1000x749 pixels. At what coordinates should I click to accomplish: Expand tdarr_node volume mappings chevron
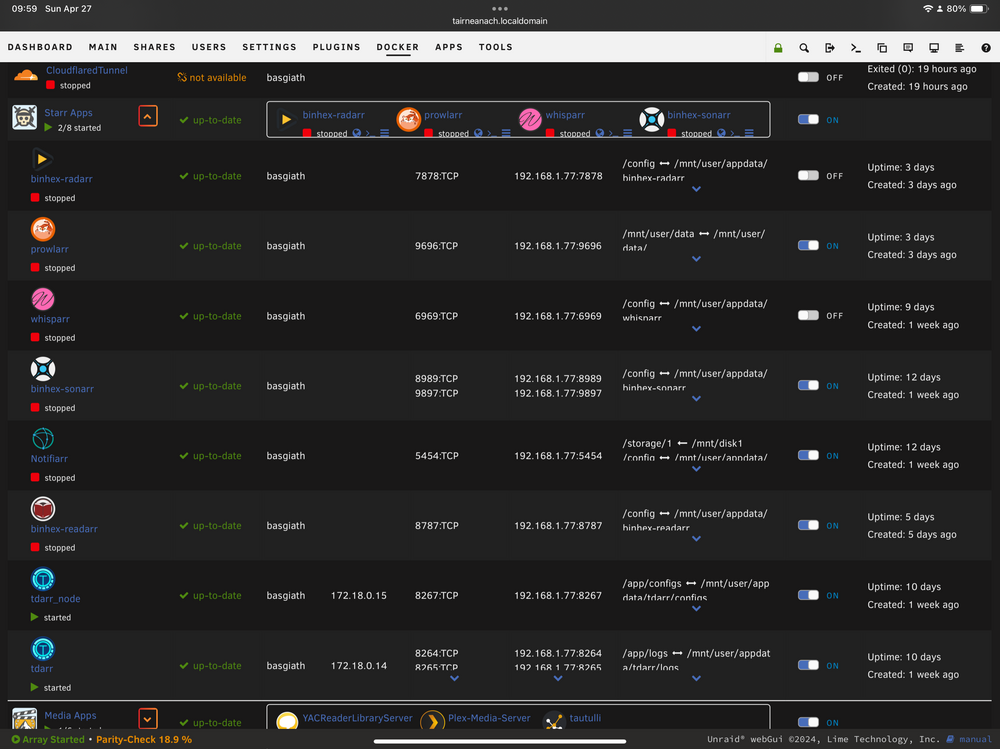[x=696, y=609]
